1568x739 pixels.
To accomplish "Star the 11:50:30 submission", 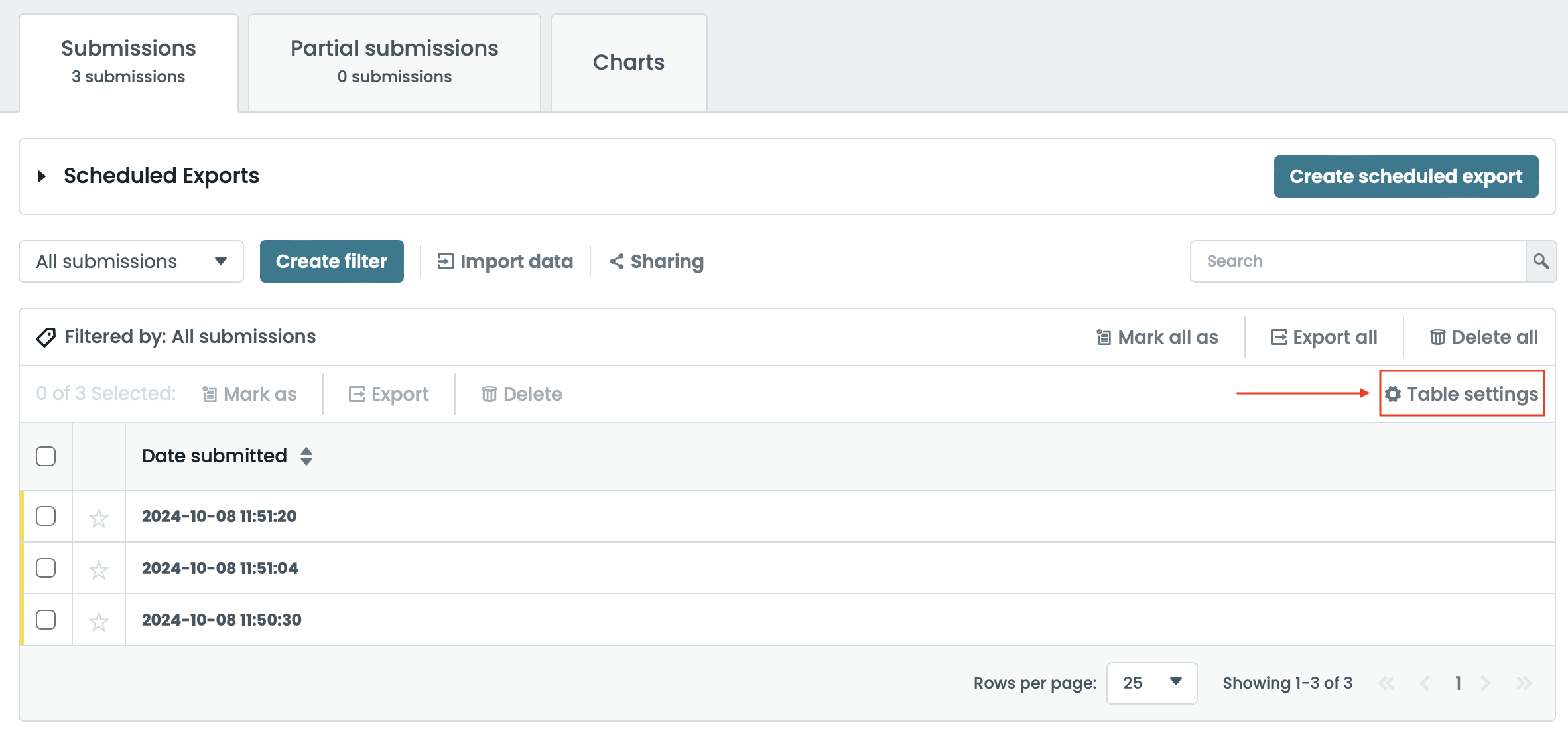I will tap(99, 621).
